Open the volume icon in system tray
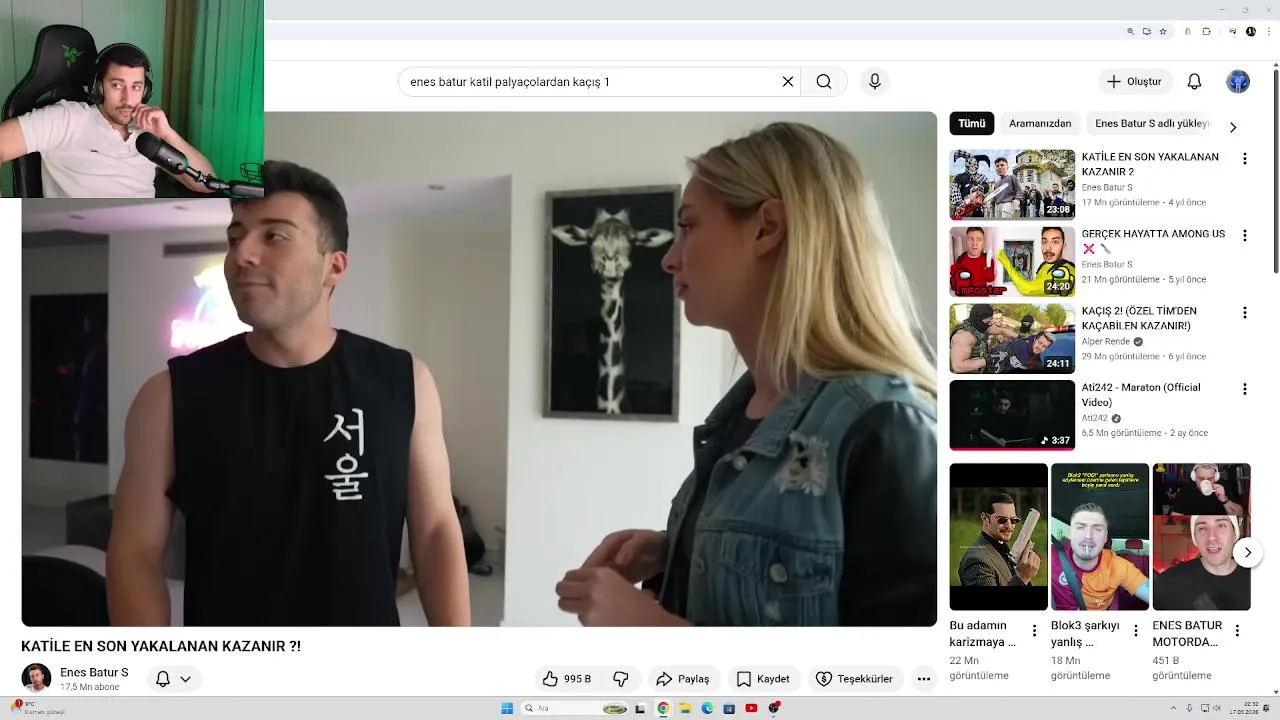The width and height of the screenshot is (1280, 720). tap(1217, 708)
